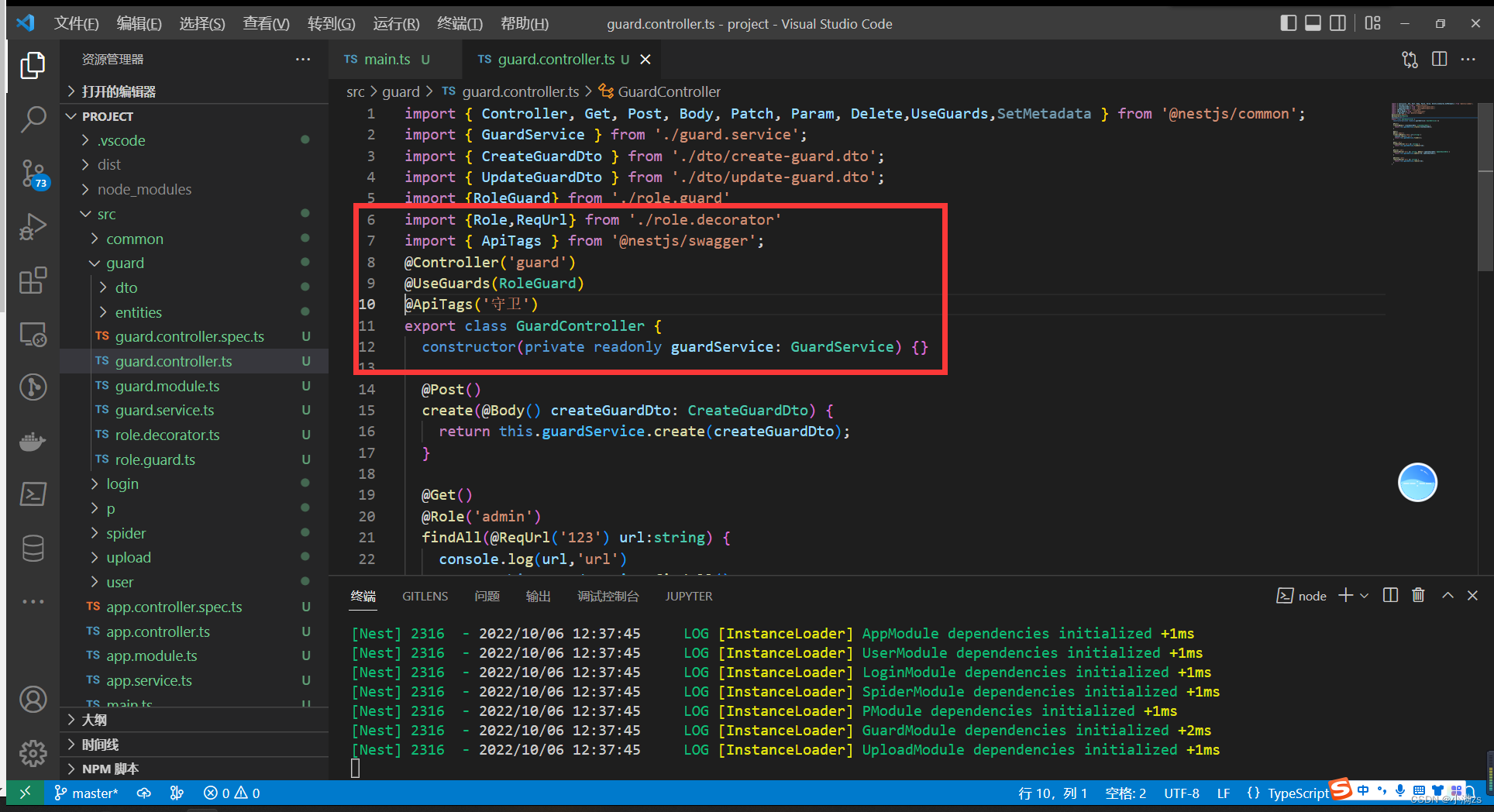Screen dimensions: 1494x812
Task: Split the terminal panel
Action: click(x=1390, y=595)
